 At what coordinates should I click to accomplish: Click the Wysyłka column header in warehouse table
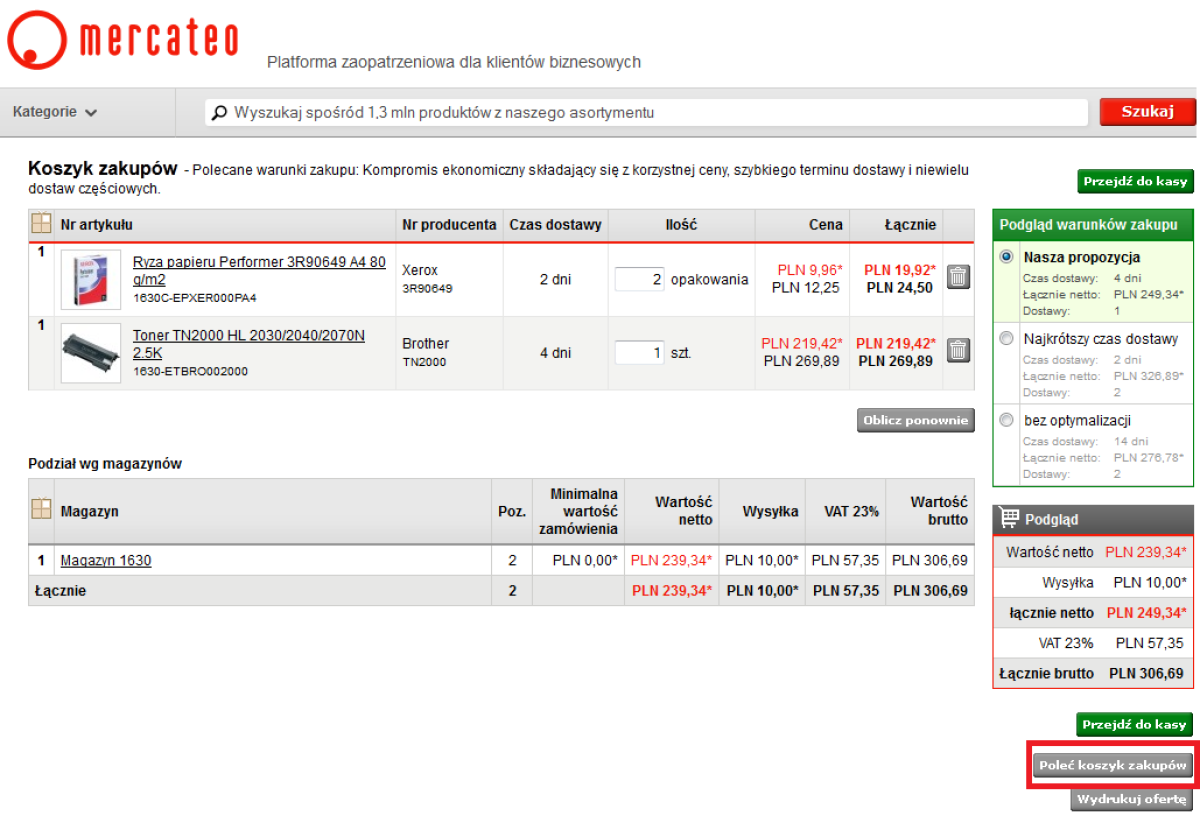[770, 511]
